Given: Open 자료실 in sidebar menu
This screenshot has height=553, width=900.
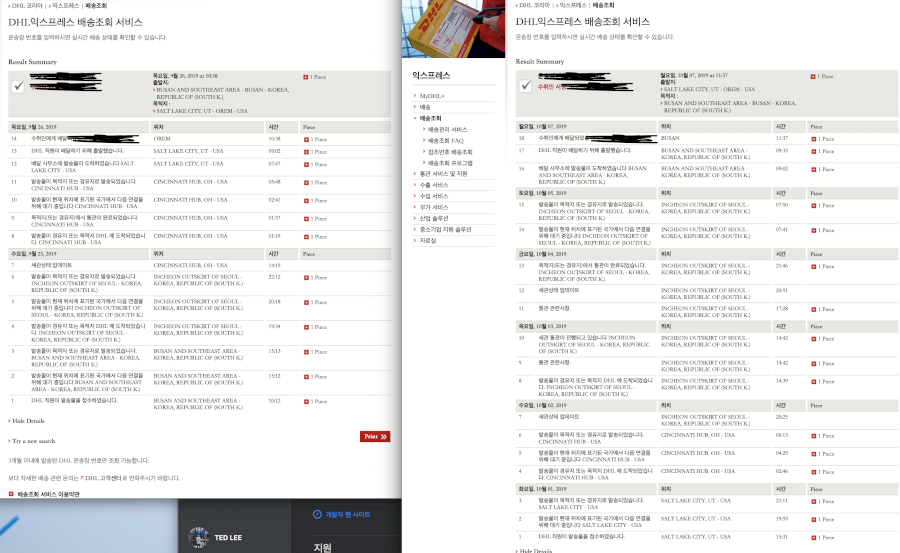Looking at the screenshot, I should tap(428, 241).
